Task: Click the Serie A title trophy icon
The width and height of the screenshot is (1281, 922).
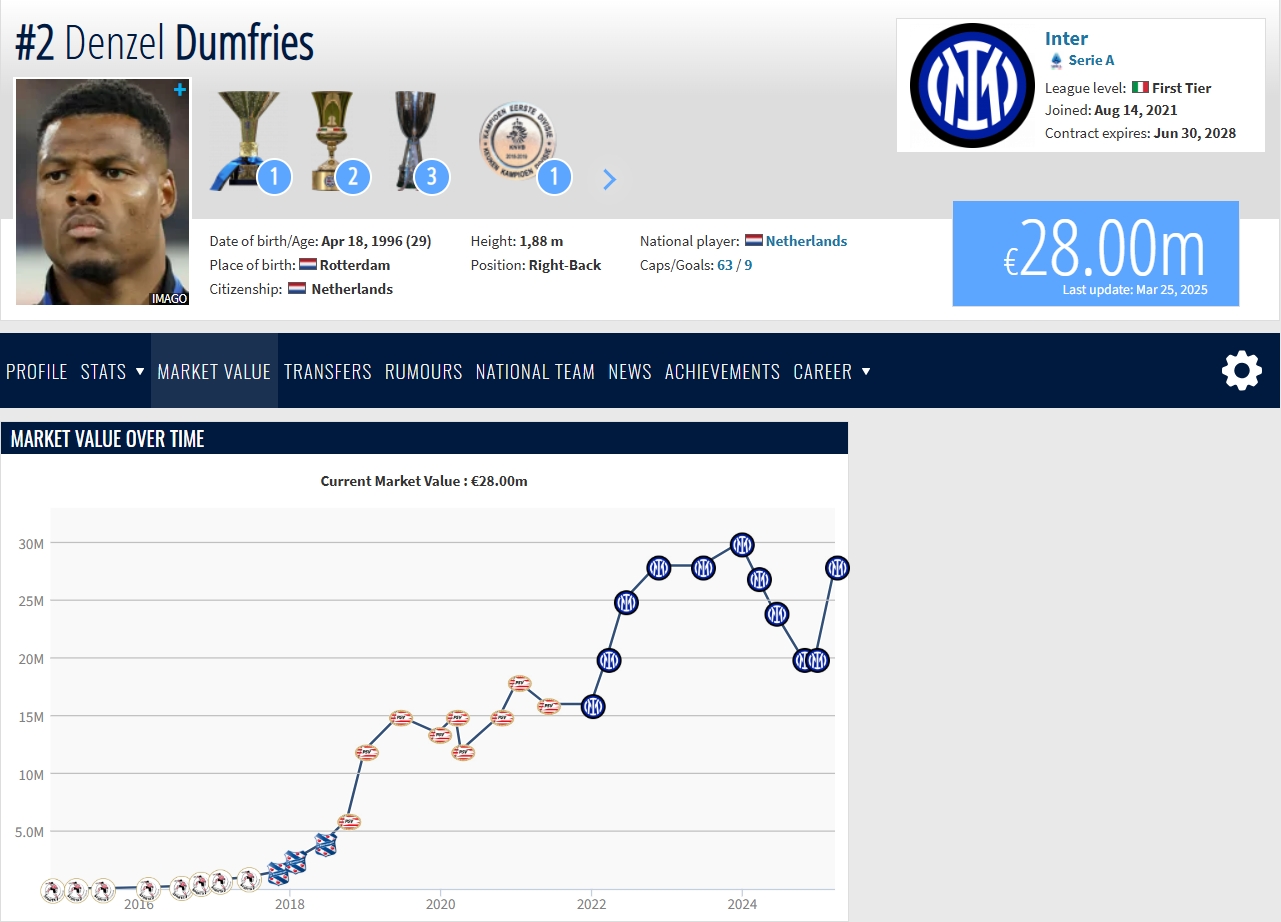Action: [x=238, y=141]
